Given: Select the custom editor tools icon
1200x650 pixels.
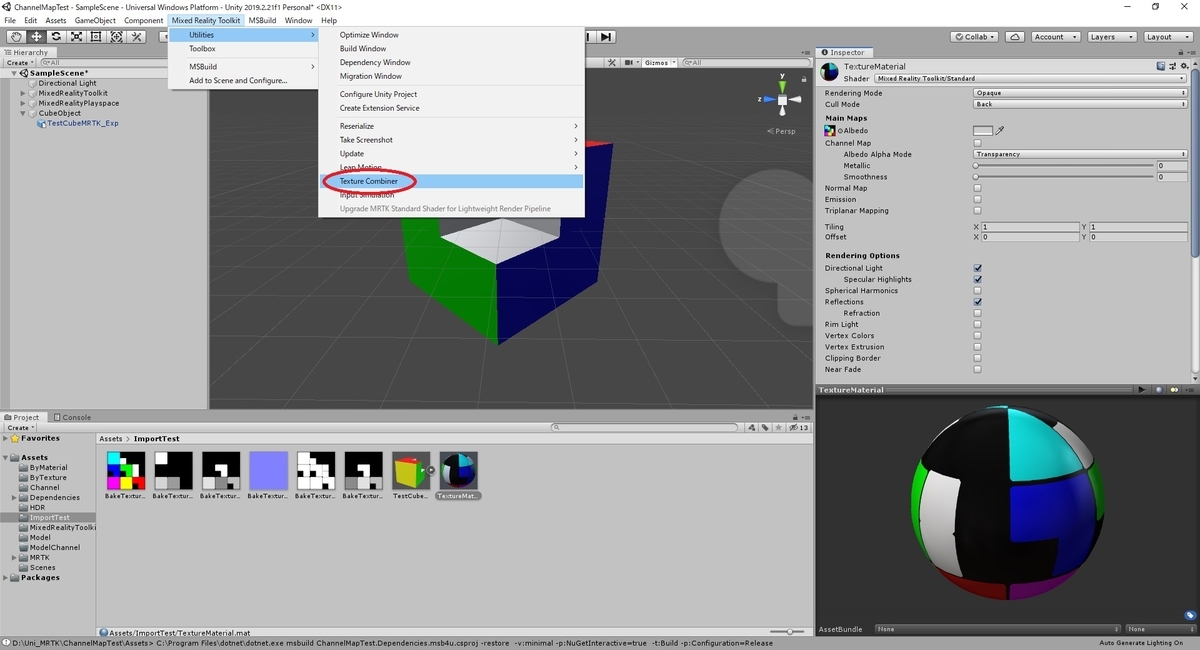Looking at the screenshot, I should [x=137, y=37].
